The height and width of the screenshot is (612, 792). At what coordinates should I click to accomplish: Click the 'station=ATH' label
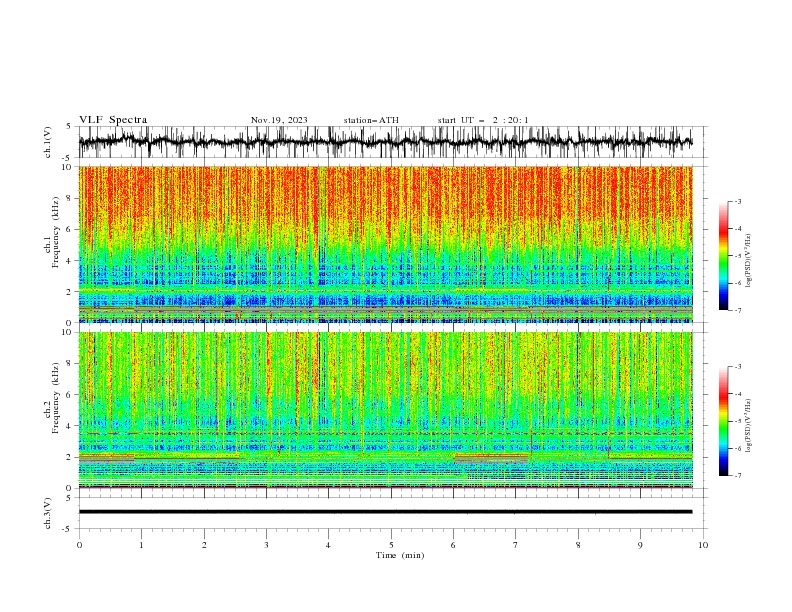click(371, 120)
